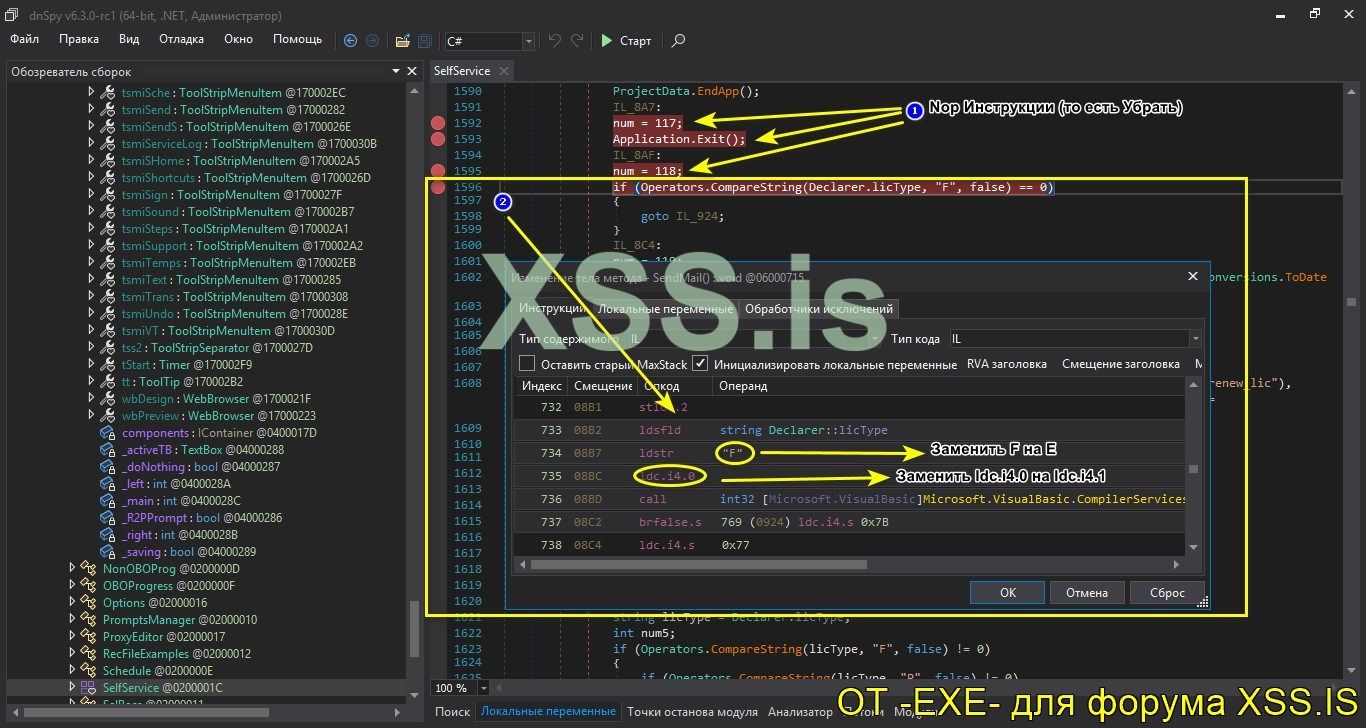
Task: Expand the NonOBOProg class node
Action: click(72, 569)
